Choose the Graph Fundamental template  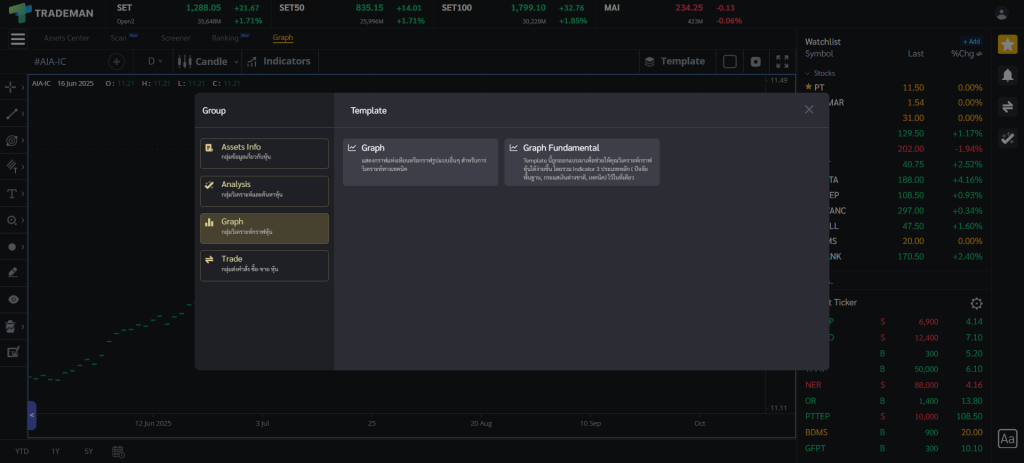tap(582, 162)
